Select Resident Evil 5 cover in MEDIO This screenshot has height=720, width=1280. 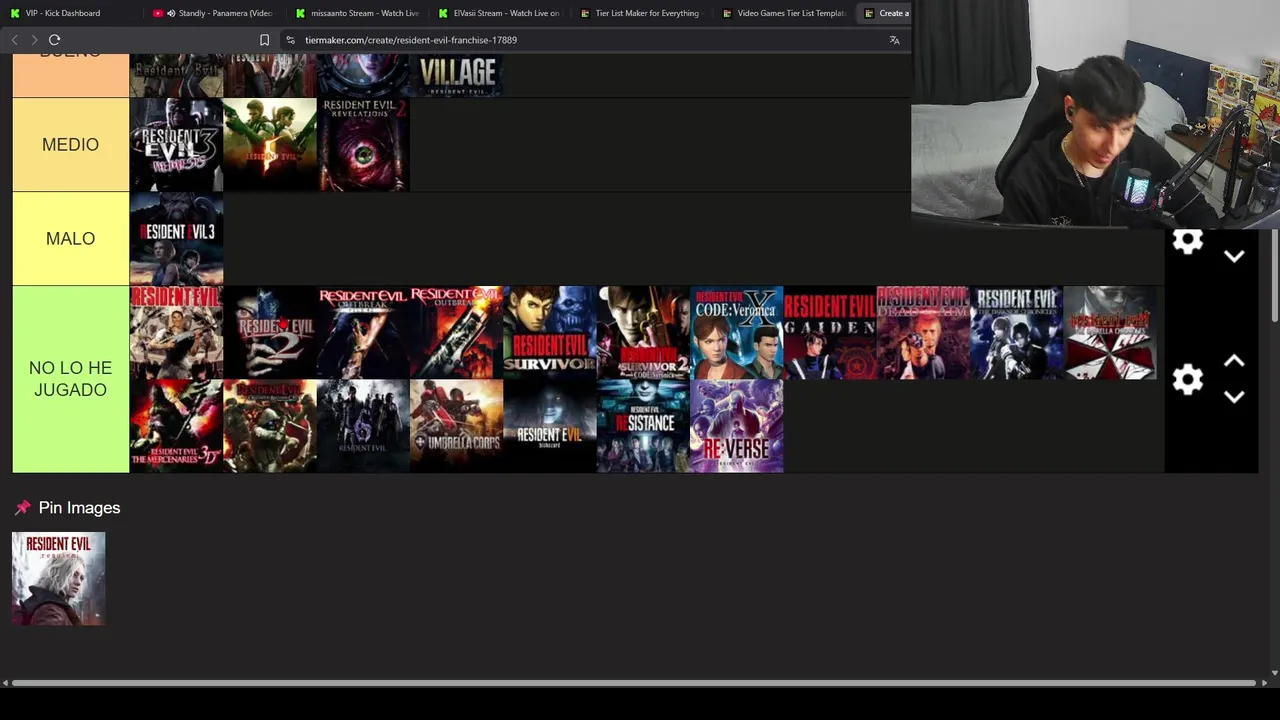[x=270, y=145]
